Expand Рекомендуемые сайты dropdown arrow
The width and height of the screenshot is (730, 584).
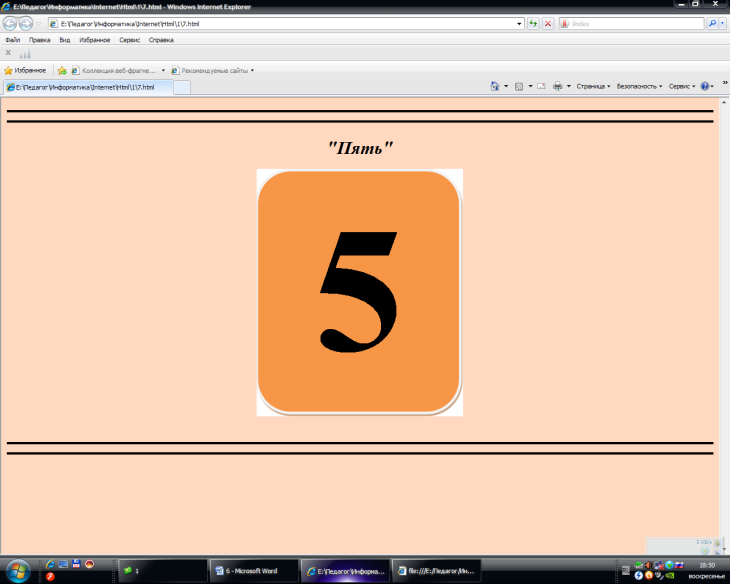(252, 70)
